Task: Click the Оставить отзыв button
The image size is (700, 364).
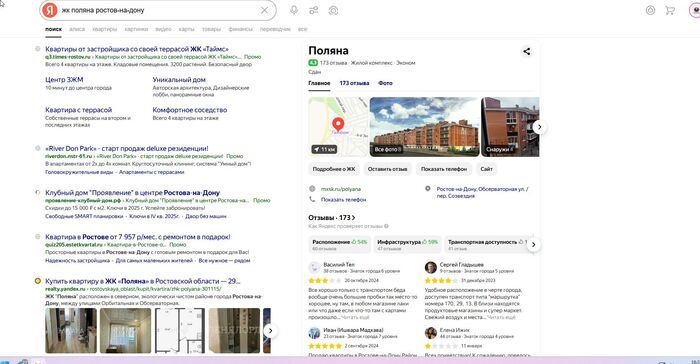Action: pyautogui.click(x=388, y=169)
